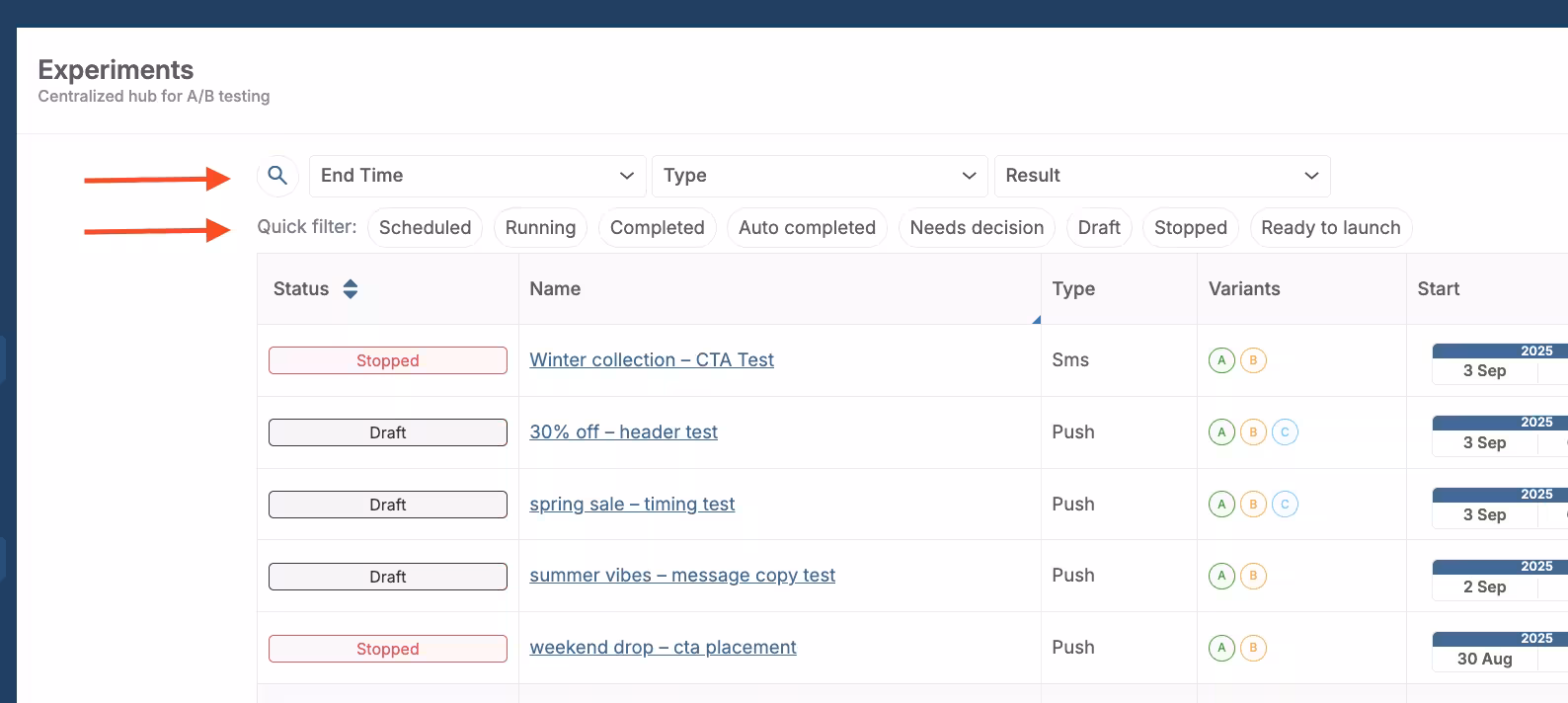Expand the Type filter dropdown

coord(819,176)
